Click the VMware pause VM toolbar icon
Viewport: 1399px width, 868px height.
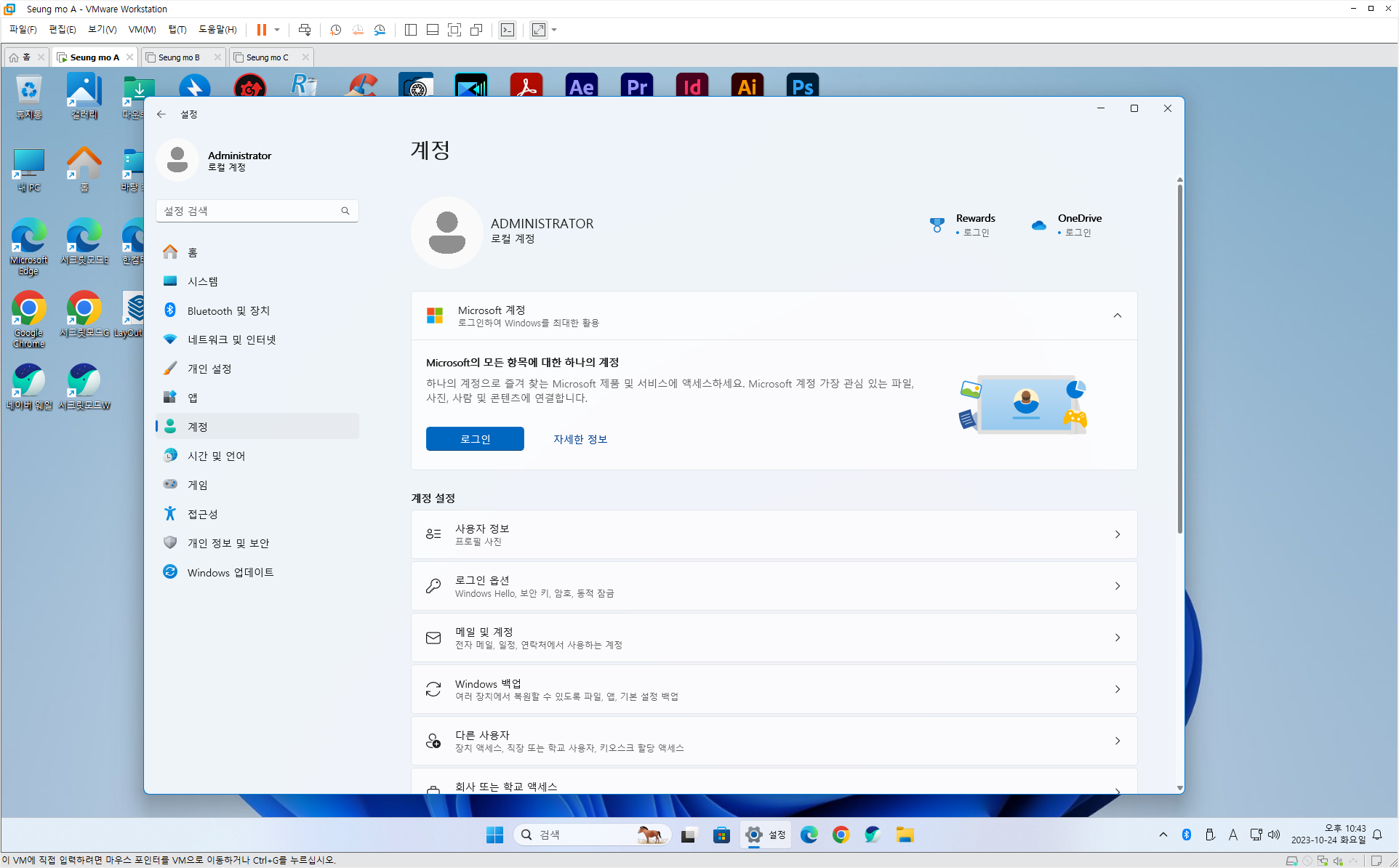[x=261, y=30]
